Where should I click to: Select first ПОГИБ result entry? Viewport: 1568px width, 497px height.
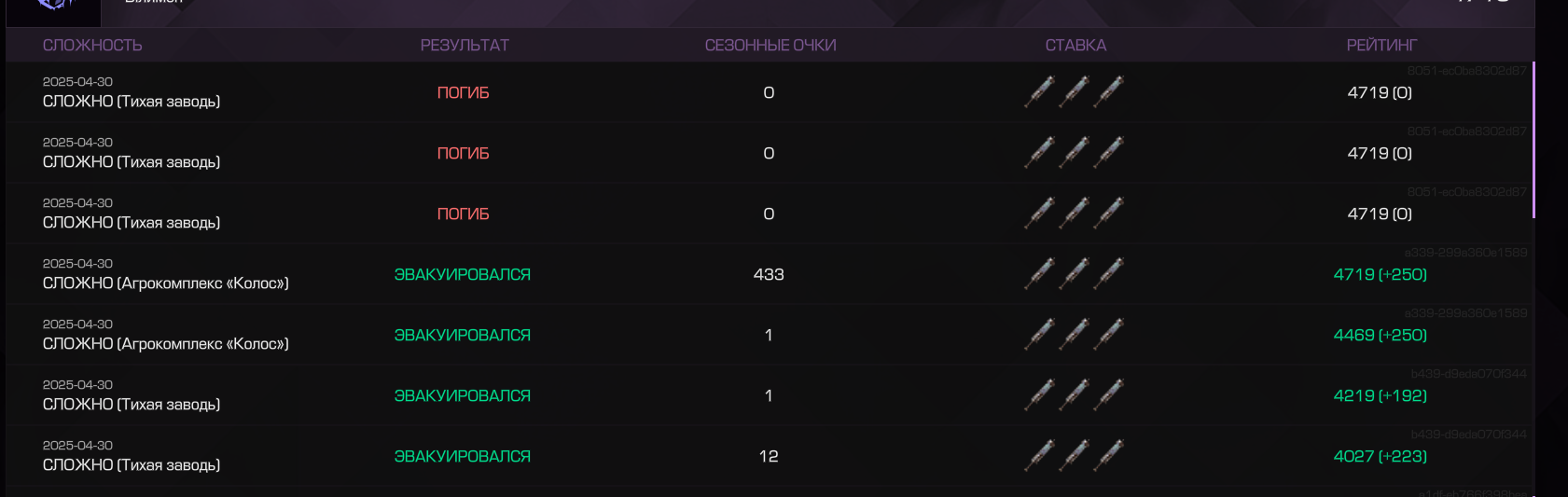coord(464,92)
